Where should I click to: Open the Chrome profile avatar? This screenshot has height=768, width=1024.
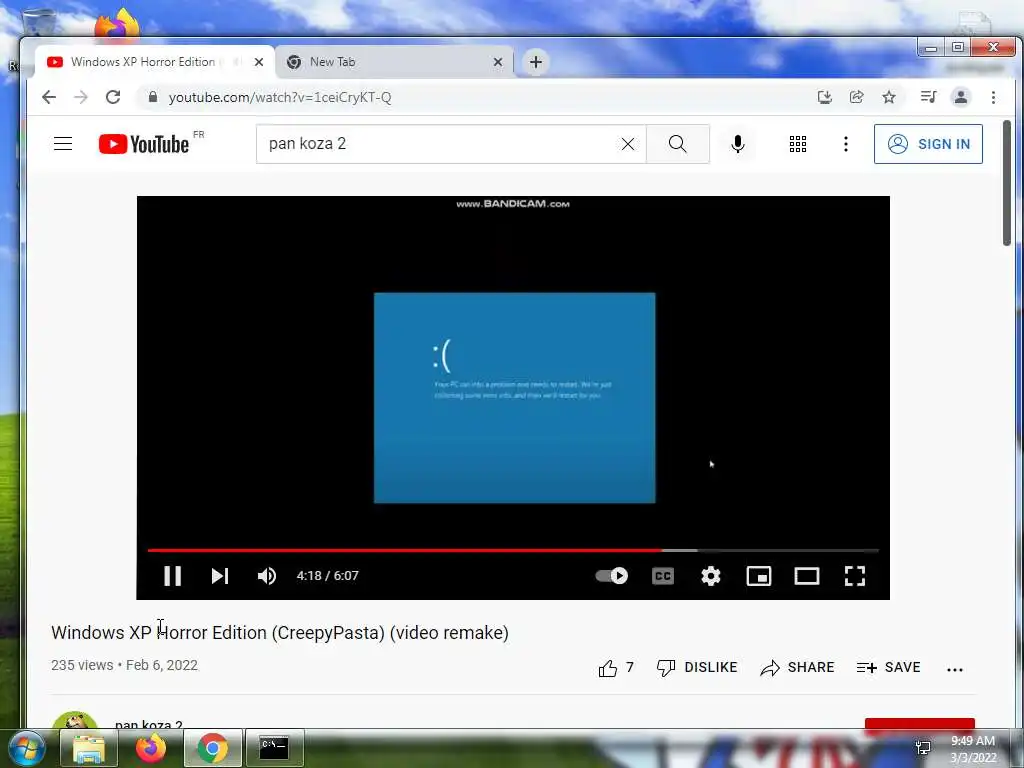[961, 97]
